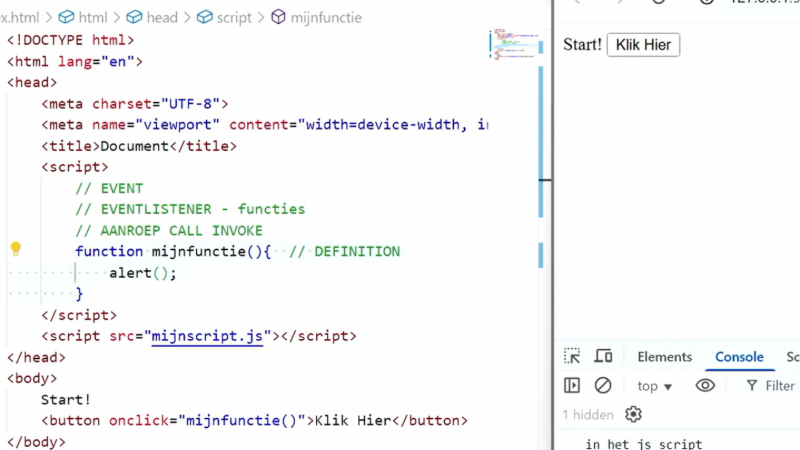Toggle device toolbar icon in DevTools
Image resolution: width=800 pixels, height=450 pixels.
click(603, 356)
